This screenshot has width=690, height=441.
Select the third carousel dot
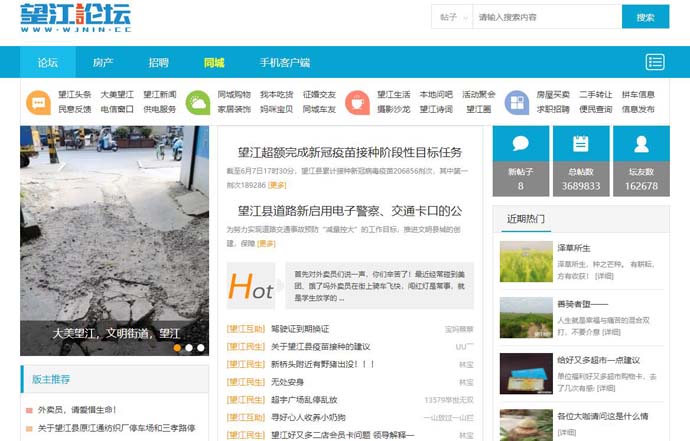click(x=201, y=348)
